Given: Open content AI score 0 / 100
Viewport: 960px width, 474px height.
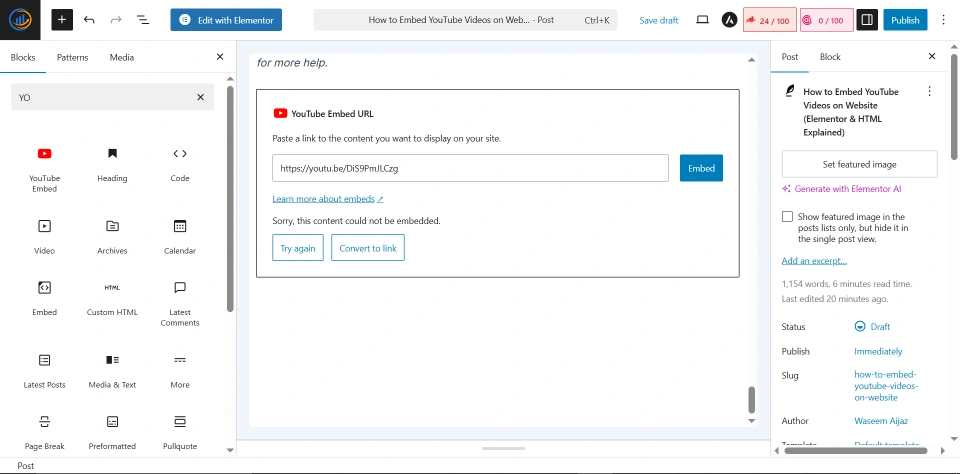Looking at the screenshot, I should coord(827,20).
